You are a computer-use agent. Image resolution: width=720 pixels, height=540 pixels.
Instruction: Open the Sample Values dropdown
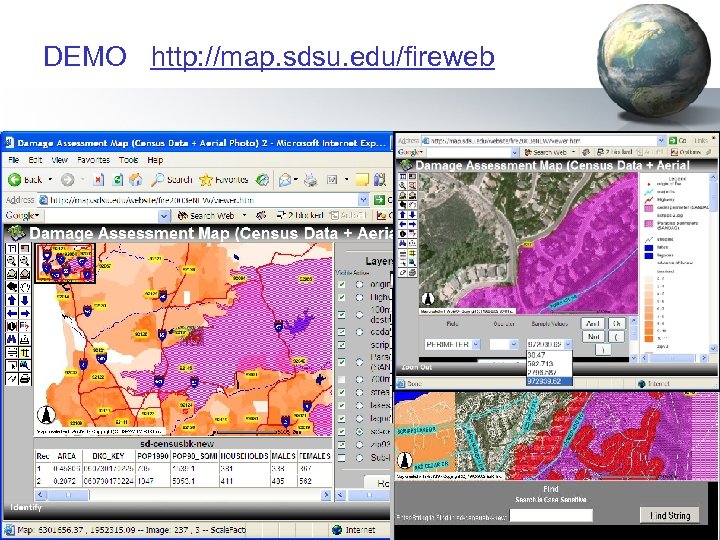click(568, 344)
